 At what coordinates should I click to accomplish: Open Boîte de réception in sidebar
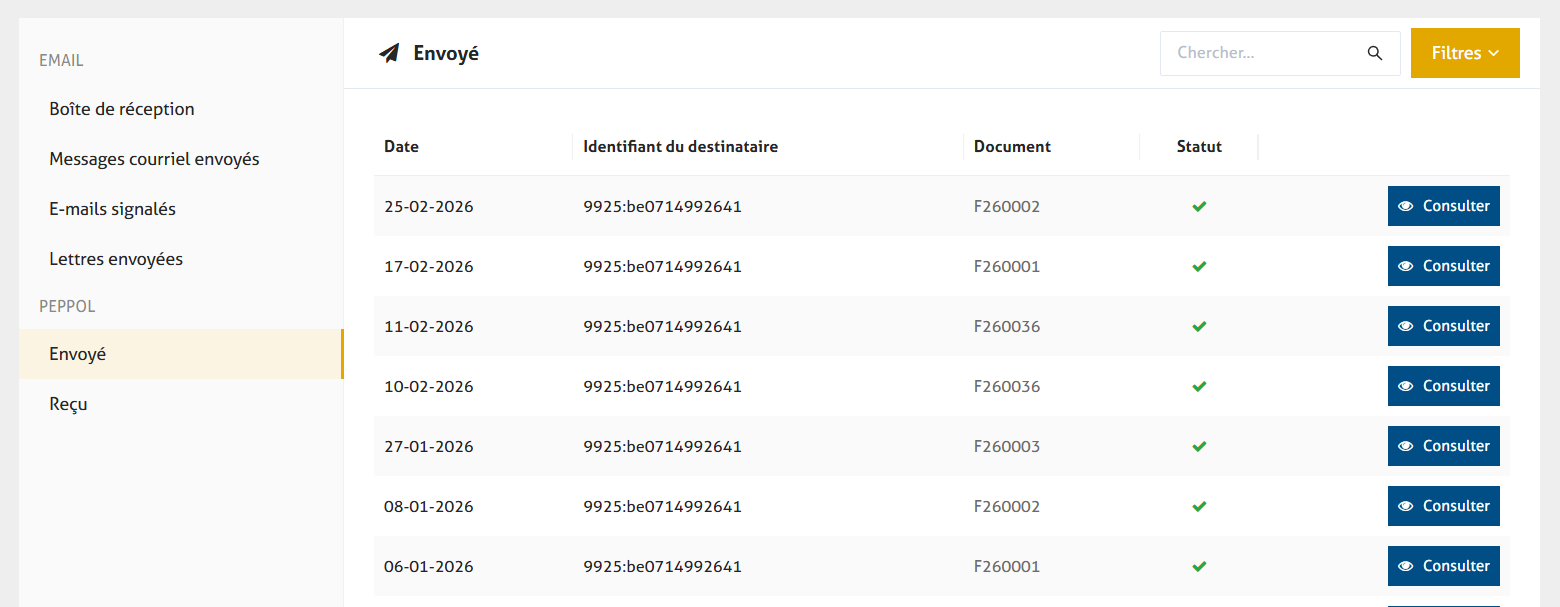[122, 109]
